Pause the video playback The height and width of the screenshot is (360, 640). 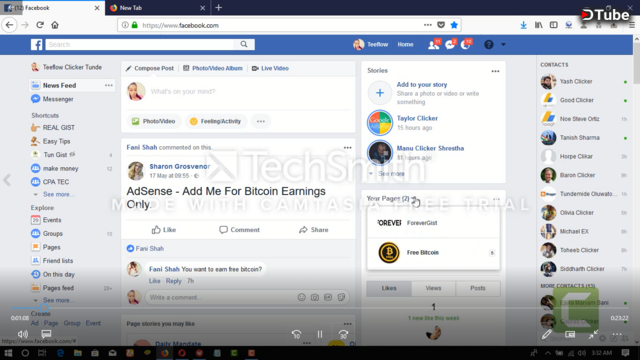coord(320,334)
